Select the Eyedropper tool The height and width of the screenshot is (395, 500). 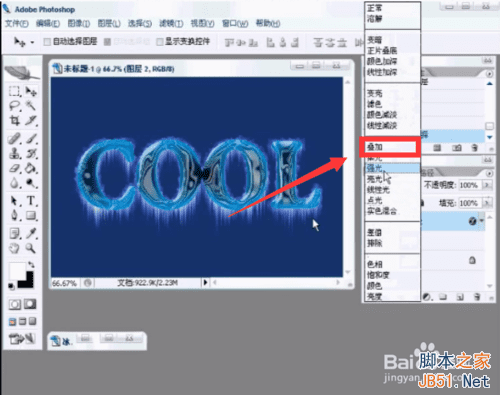[x=31, y=233]
